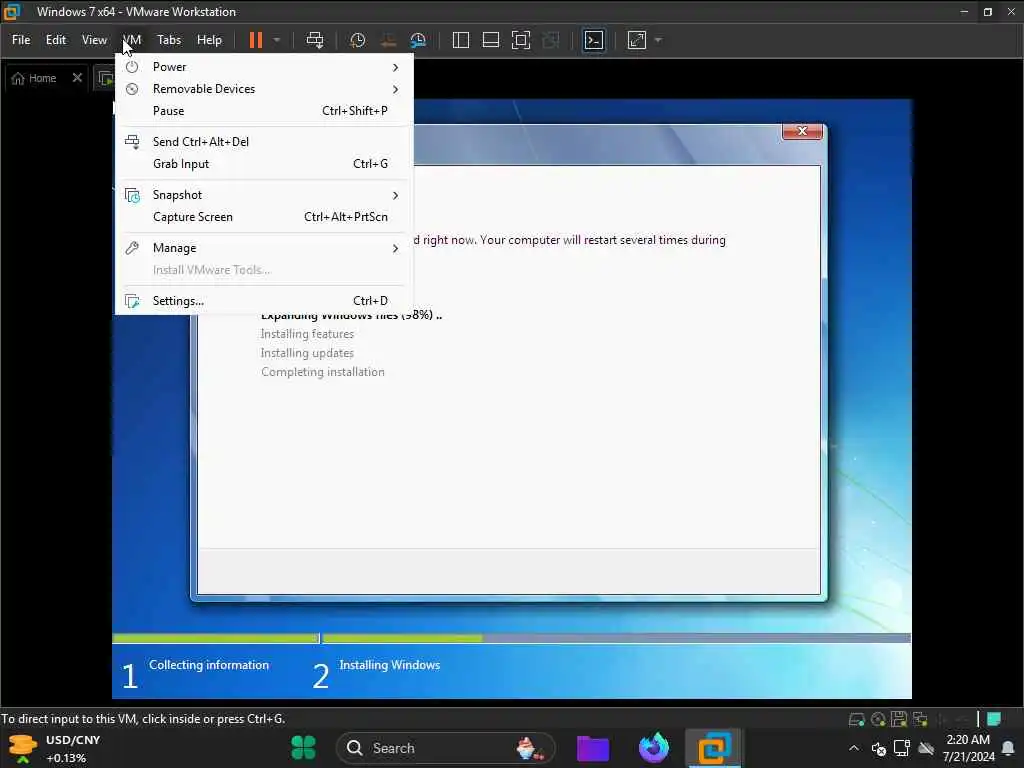Click the VMware Workstation taskbar icon
This screenshot has width=1024, height=768.
coord(714,748)
